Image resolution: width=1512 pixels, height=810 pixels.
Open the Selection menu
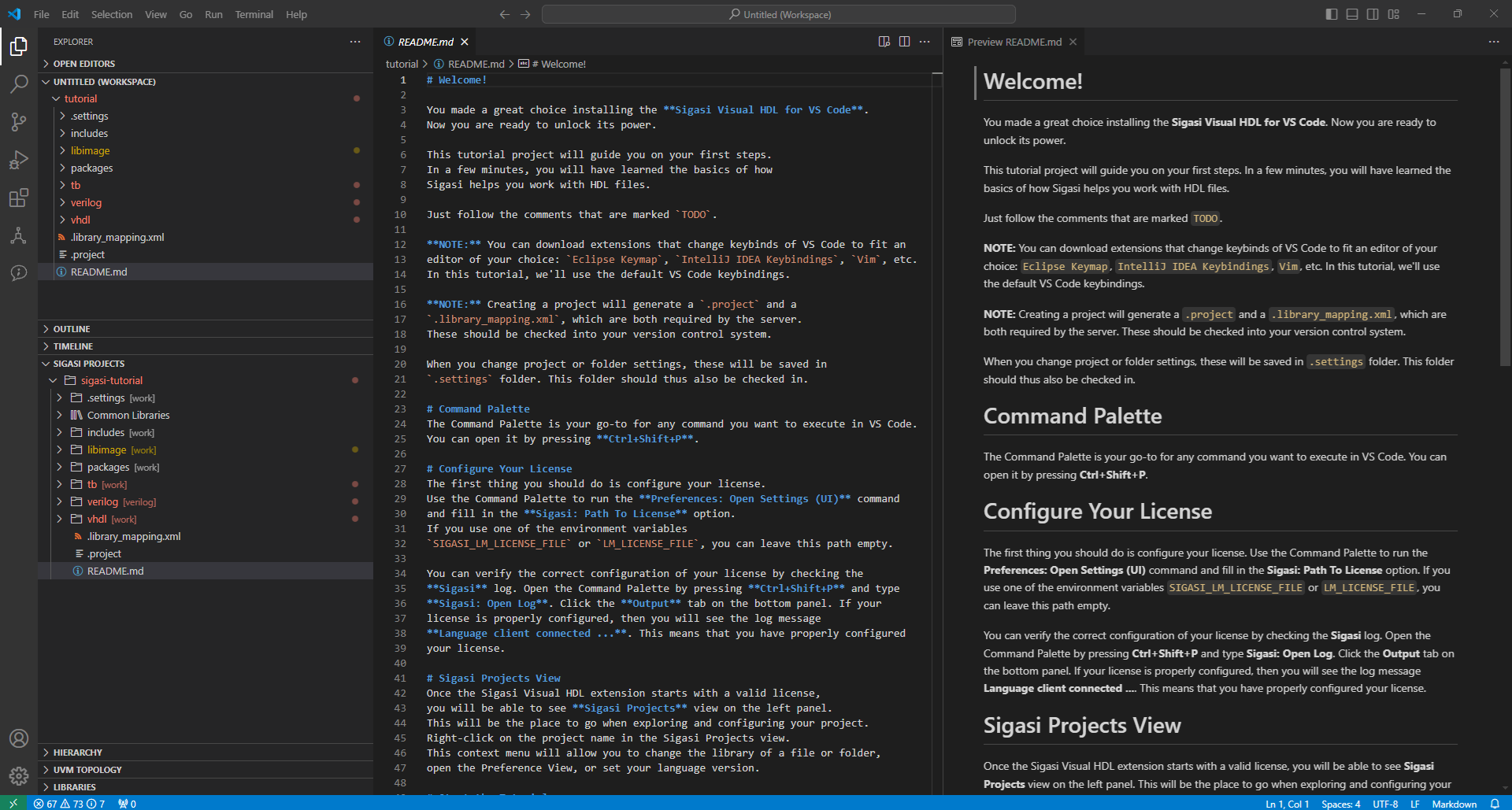pos(112,14)
